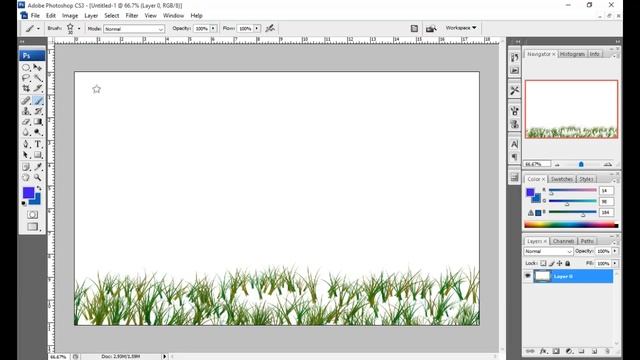The width and height of the screenshot is (640, 360).
Task: Select the Clone Stamp tool
Action: (26, 111)
